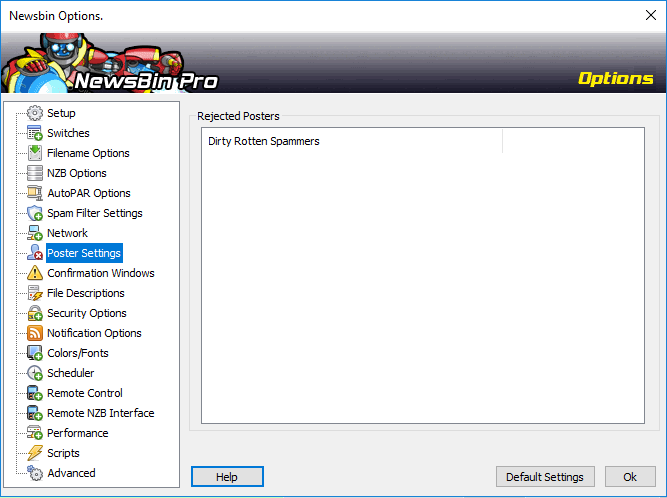Open the Setup options page
The image size is (667, 498).
pyautogui.click(x=61, y=113)
